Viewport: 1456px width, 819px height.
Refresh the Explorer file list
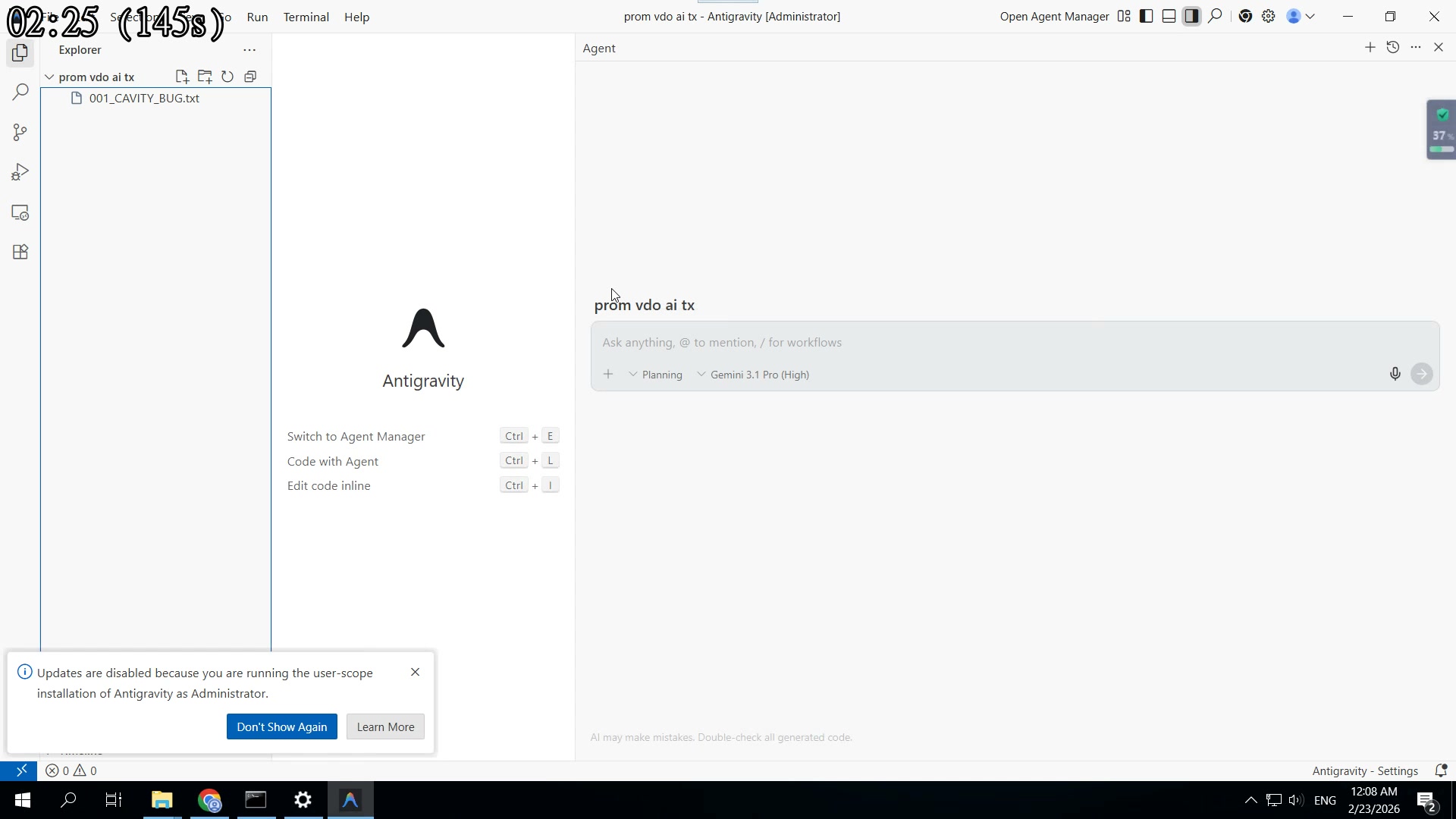227,77
